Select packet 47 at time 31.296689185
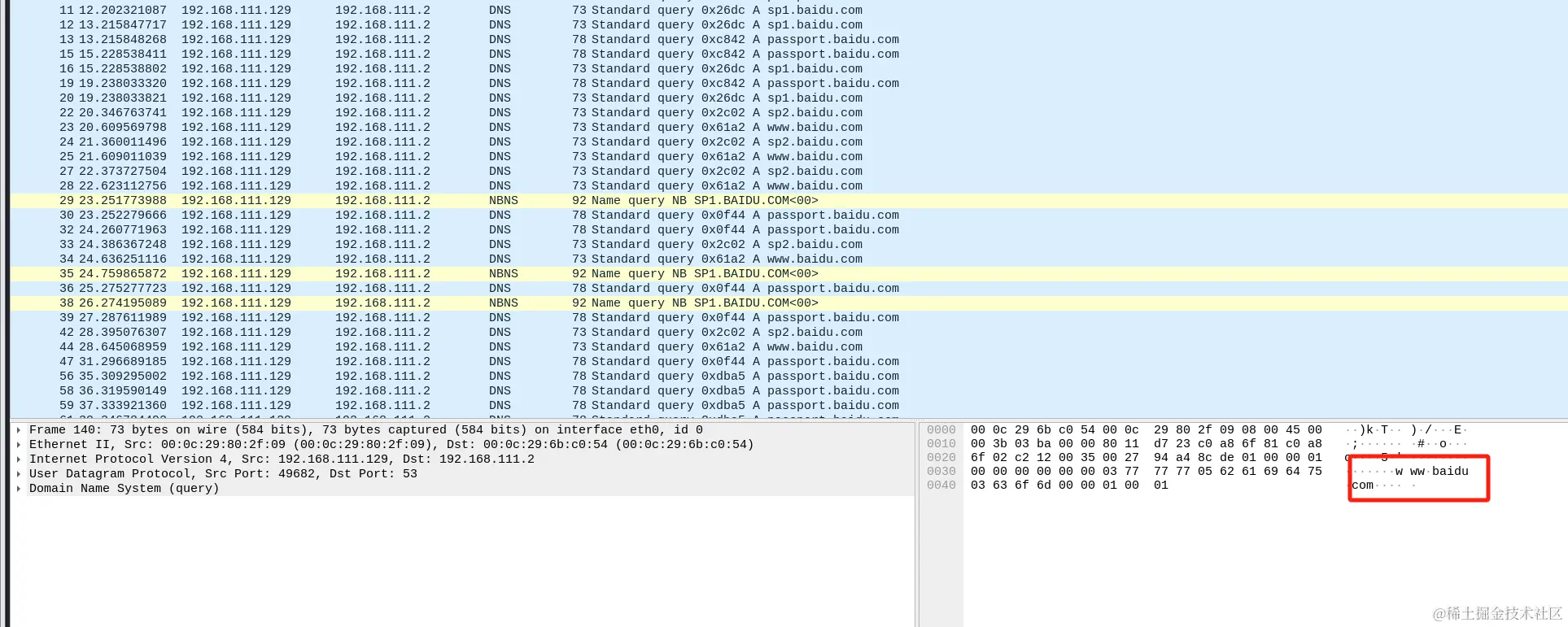The width and height of the screenshot is (1568, 627). [789, 362]
